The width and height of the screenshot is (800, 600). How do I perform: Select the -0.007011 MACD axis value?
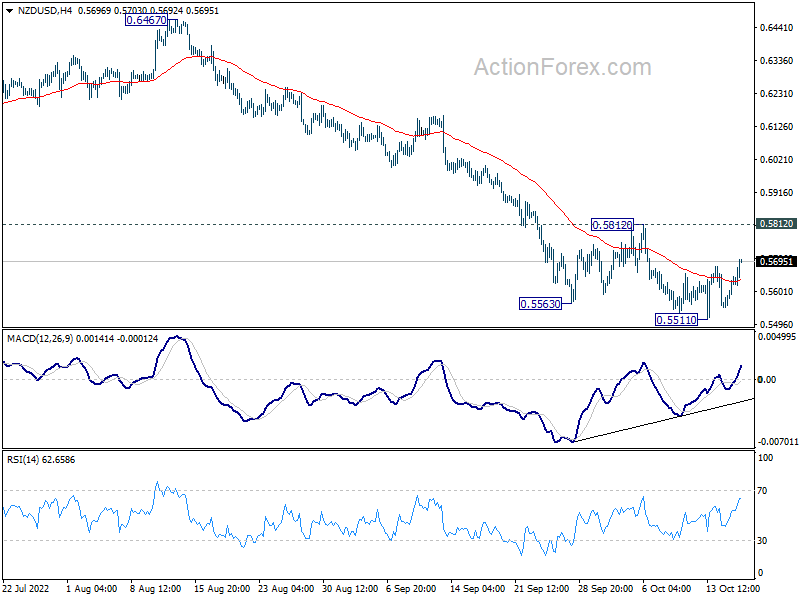coord(778,441)
